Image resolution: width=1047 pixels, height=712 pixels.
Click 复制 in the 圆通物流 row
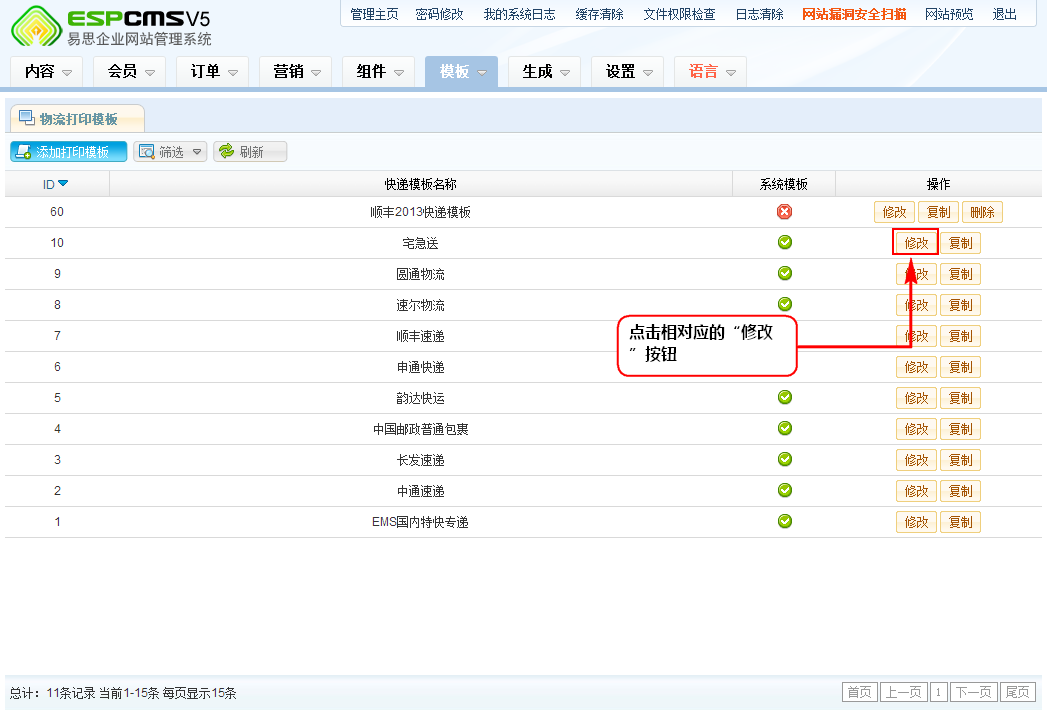pyautogui.click(x=960, y=275)
